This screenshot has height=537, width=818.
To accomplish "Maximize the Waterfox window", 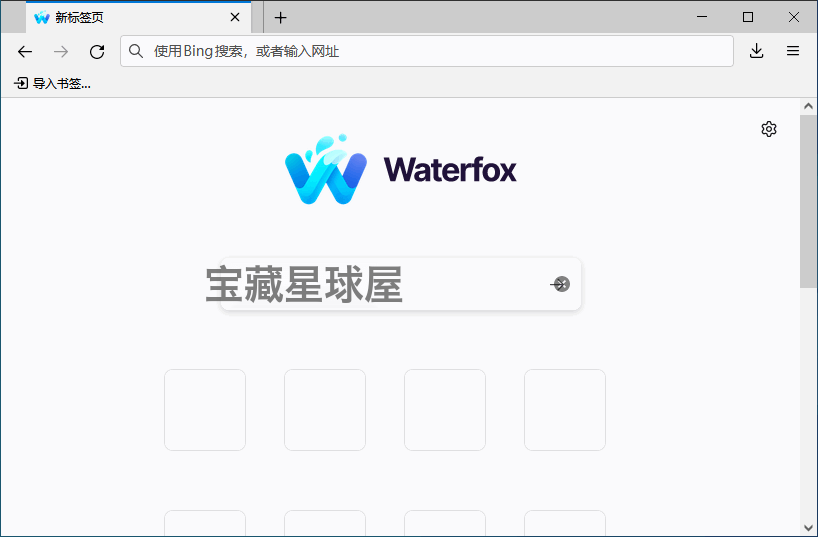I will 748,17.
